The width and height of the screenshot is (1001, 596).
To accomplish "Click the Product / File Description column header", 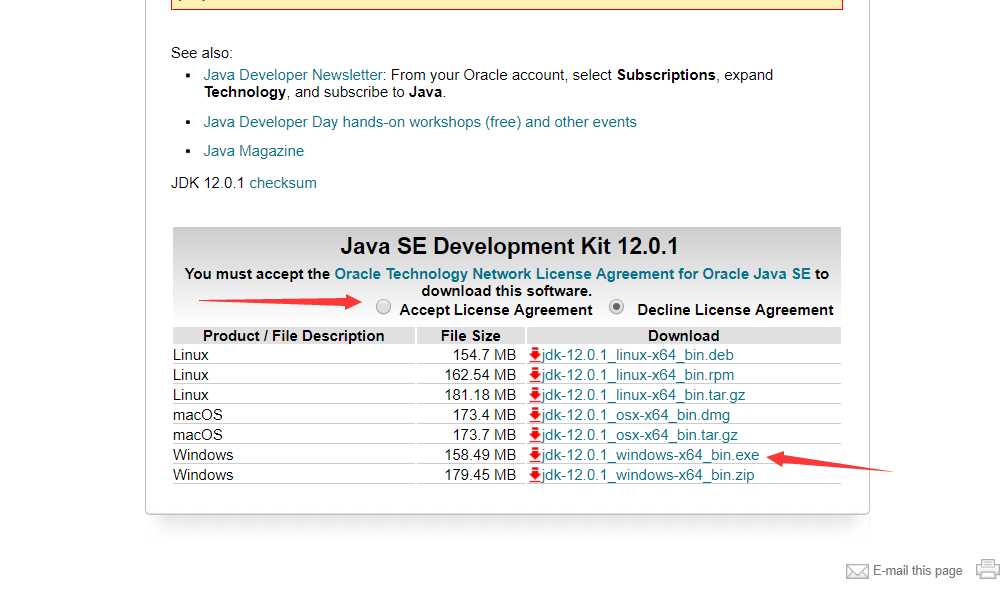I will pyautogui.click(x=294, y=336).
